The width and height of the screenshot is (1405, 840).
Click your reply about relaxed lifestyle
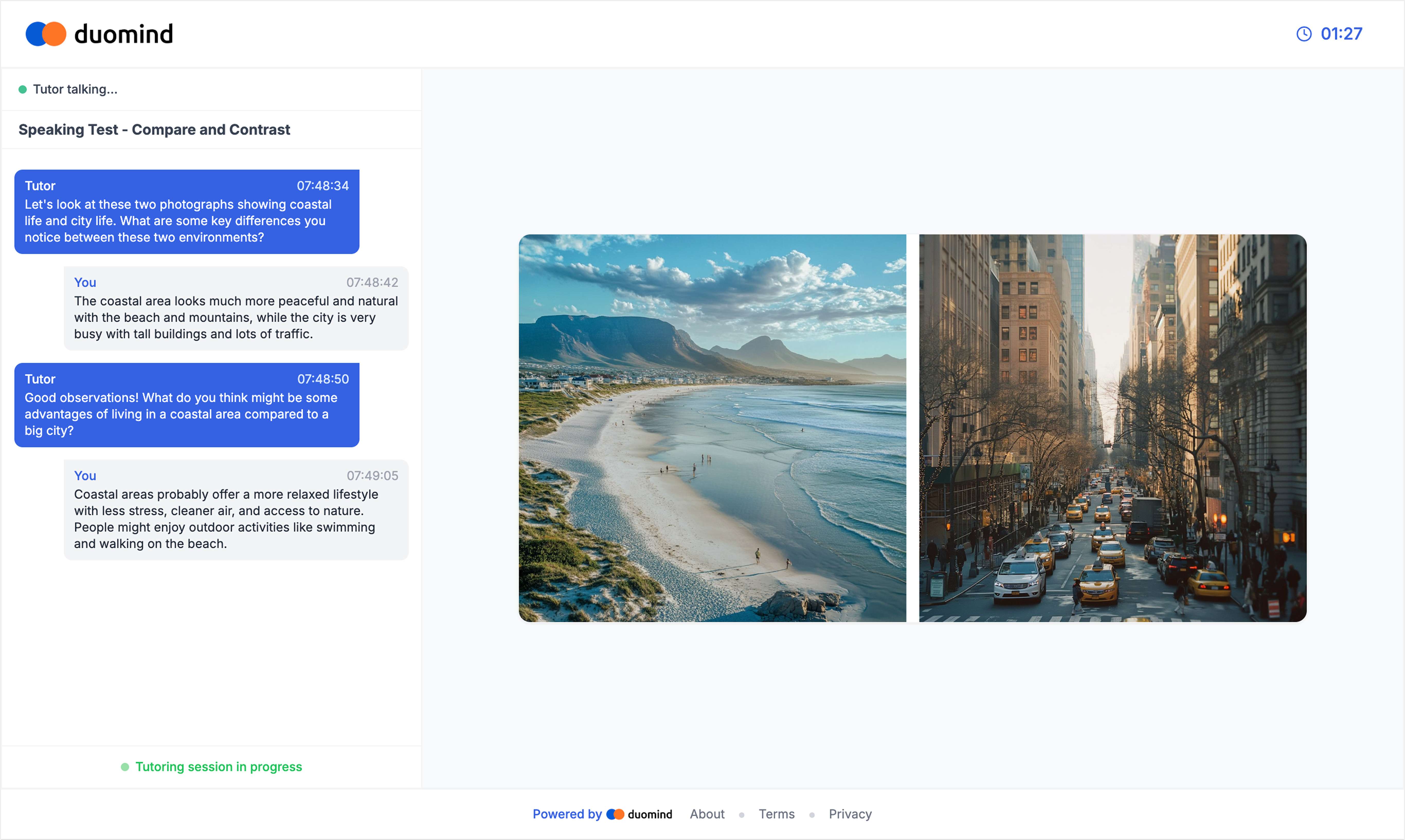click(236, 518)
